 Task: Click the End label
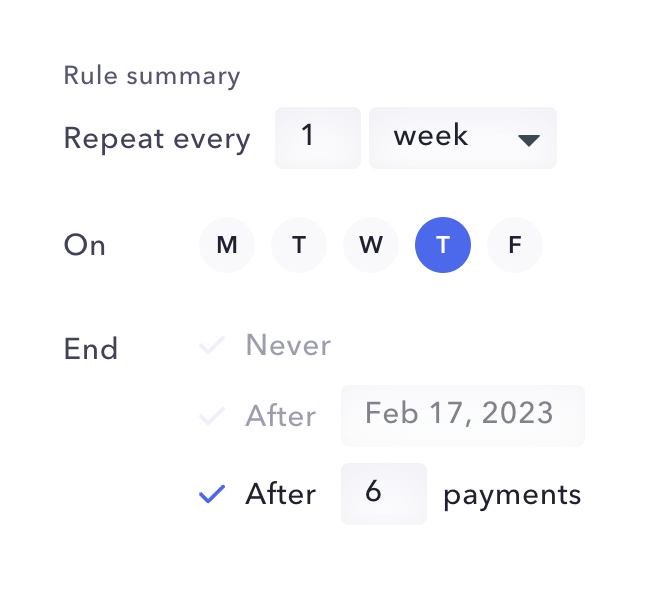click(x=91, y=349)
